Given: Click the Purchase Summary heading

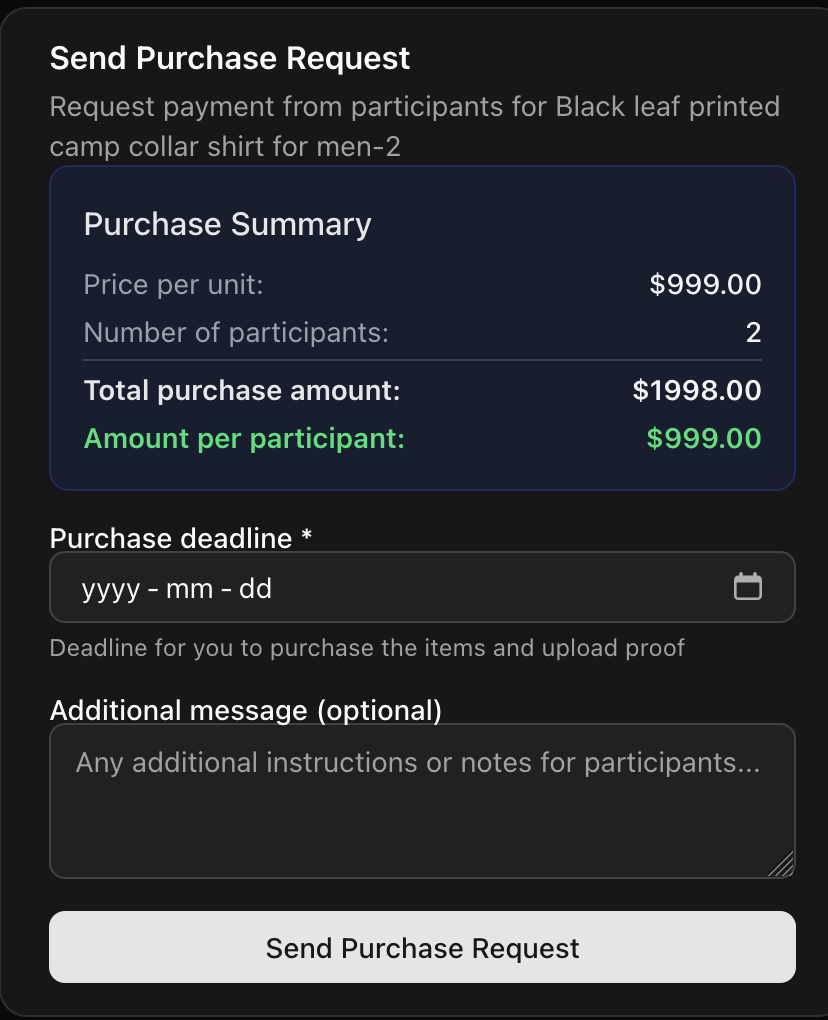Looking at the screenshot, I should pos(227,224).
